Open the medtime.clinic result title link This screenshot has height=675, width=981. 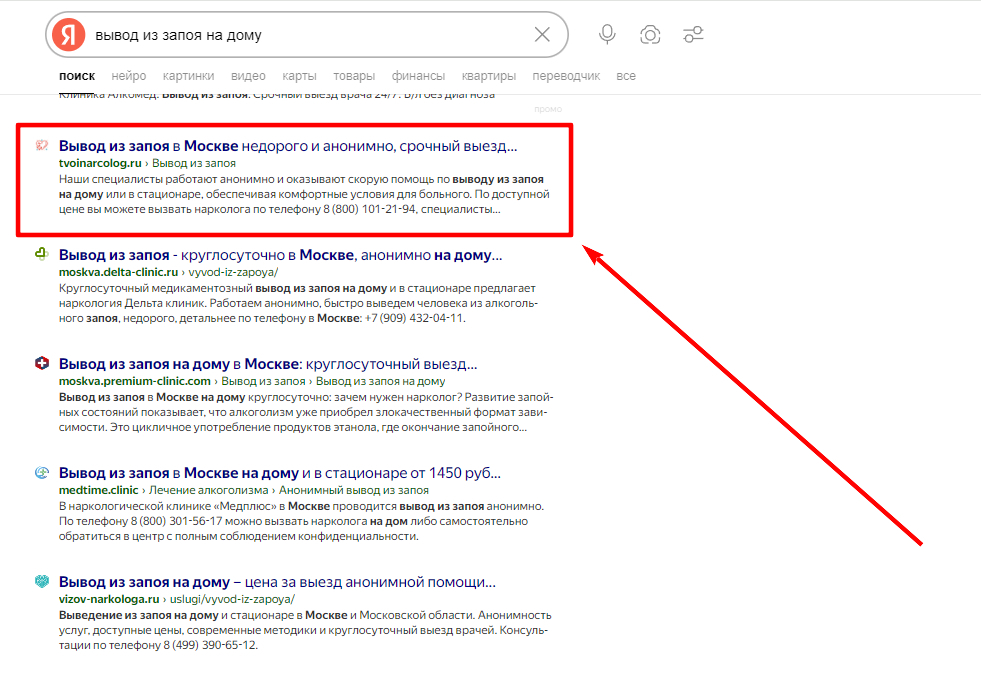point(280,473)
